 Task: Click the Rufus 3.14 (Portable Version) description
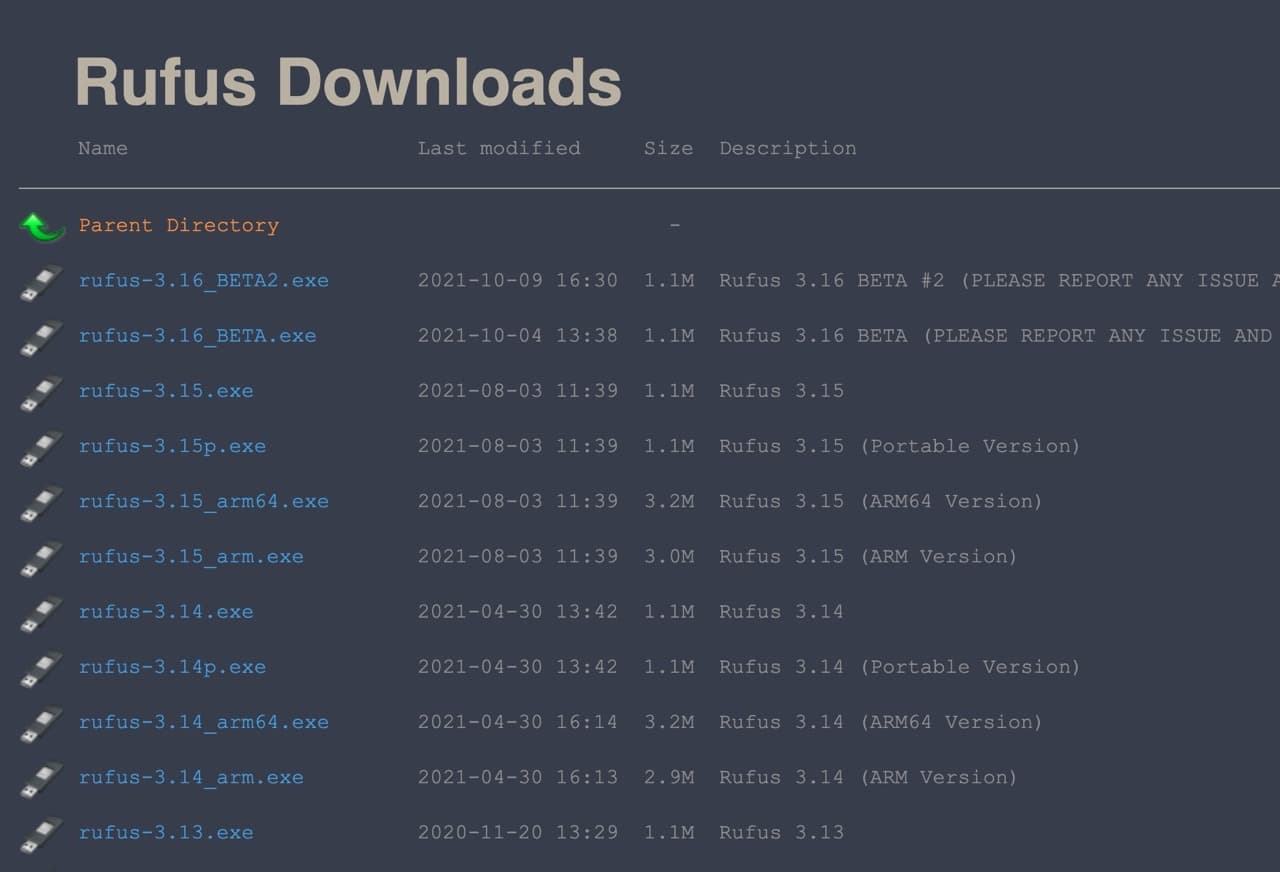tap(900, 667)
